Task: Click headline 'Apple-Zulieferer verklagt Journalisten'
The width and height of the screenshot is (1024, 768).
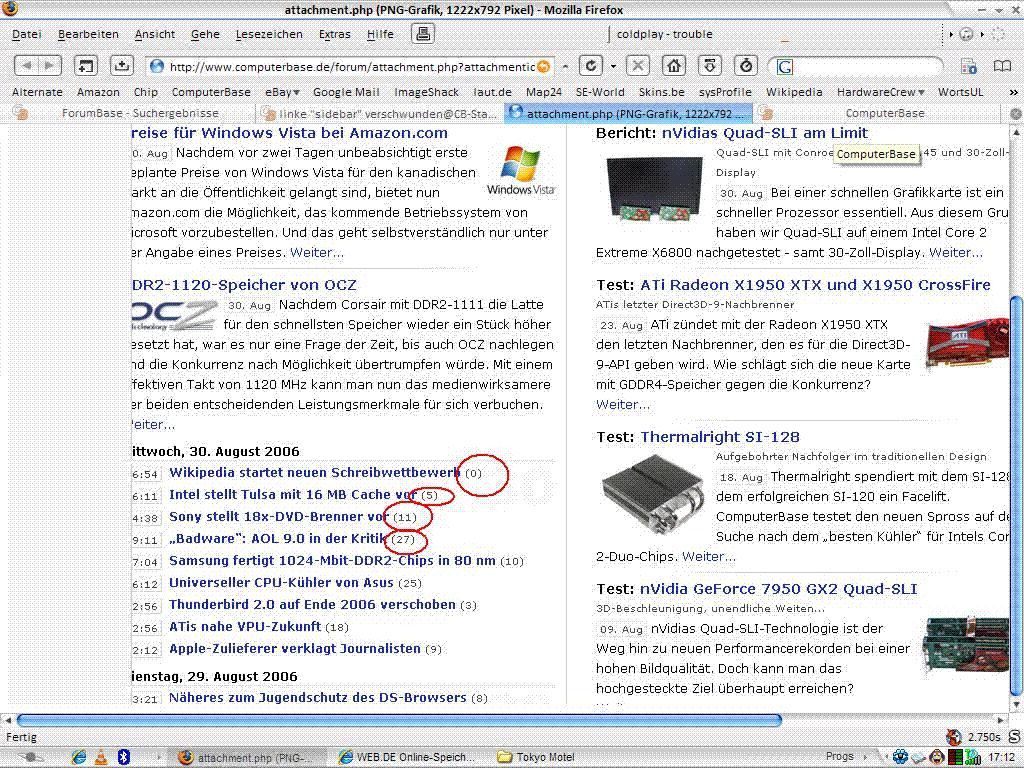Action: pos(295,648)
